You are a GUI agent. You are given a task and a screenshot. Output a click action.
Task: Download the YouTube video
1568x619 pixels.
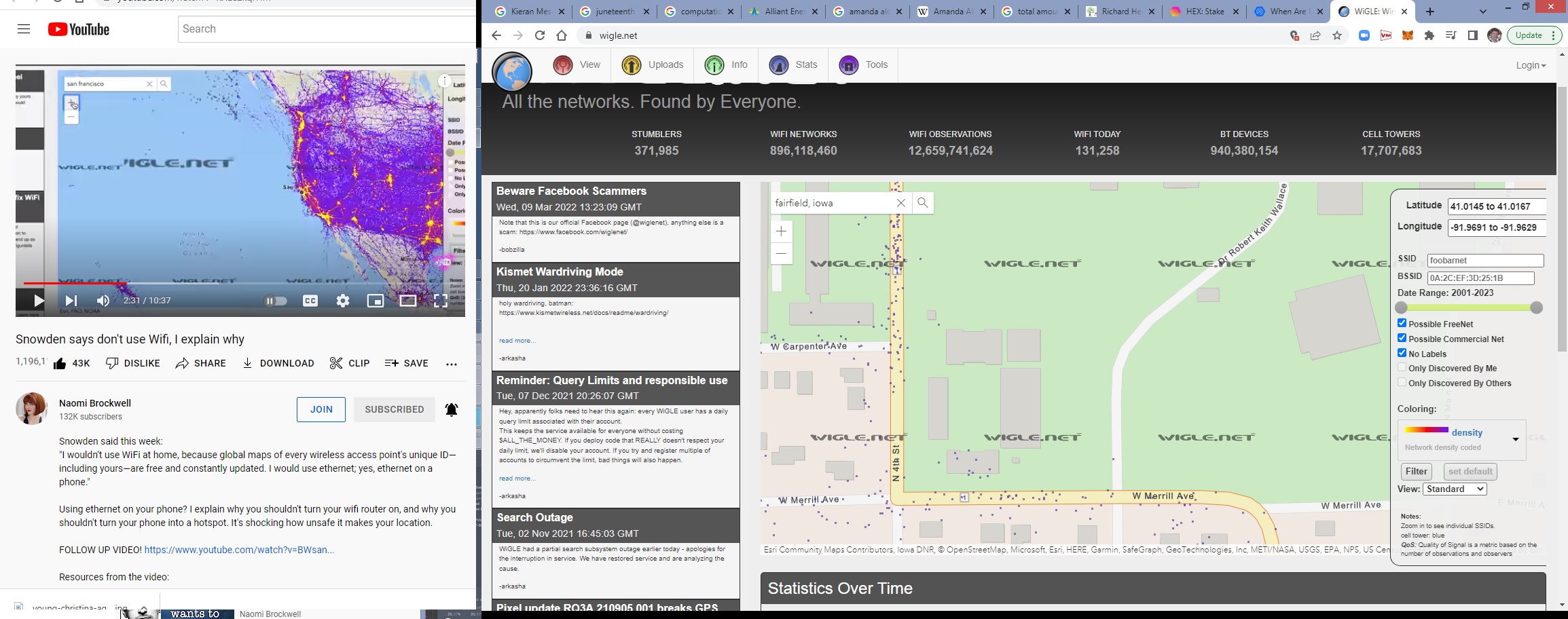pos(278,364)
